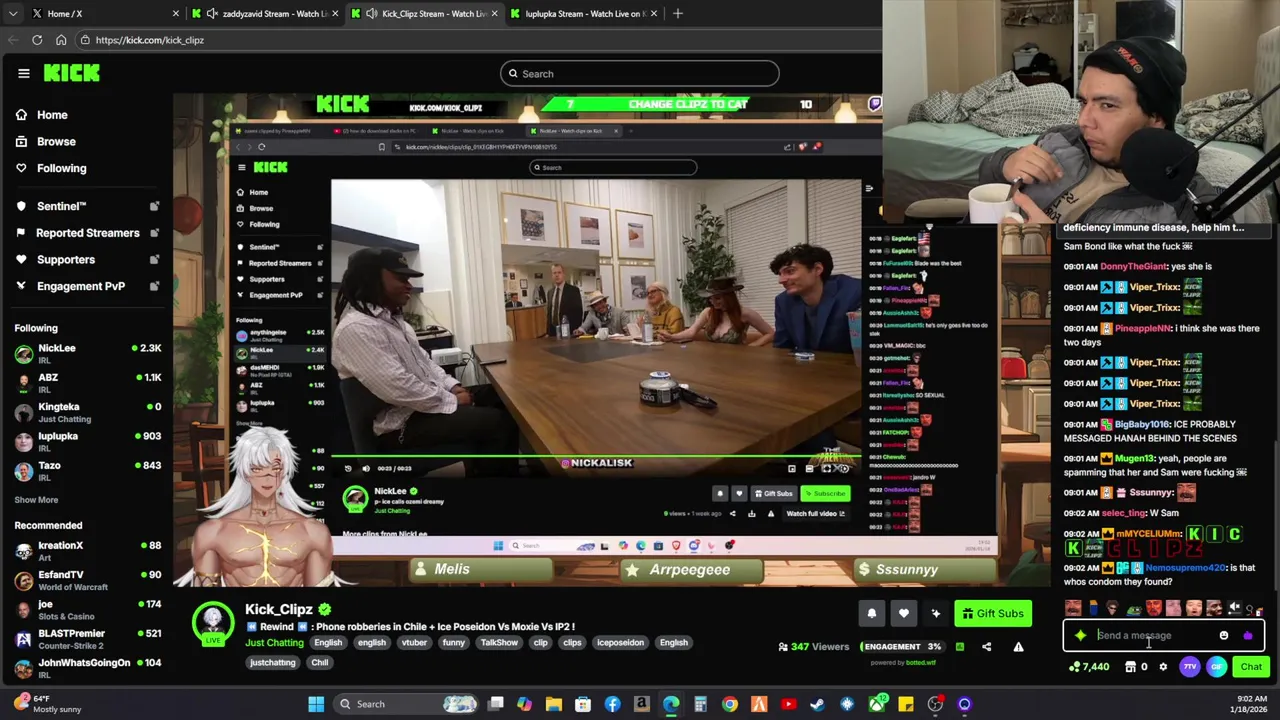1280x720 pixels.
Task: Click the green square icon after Engagement
Action: 959,647
